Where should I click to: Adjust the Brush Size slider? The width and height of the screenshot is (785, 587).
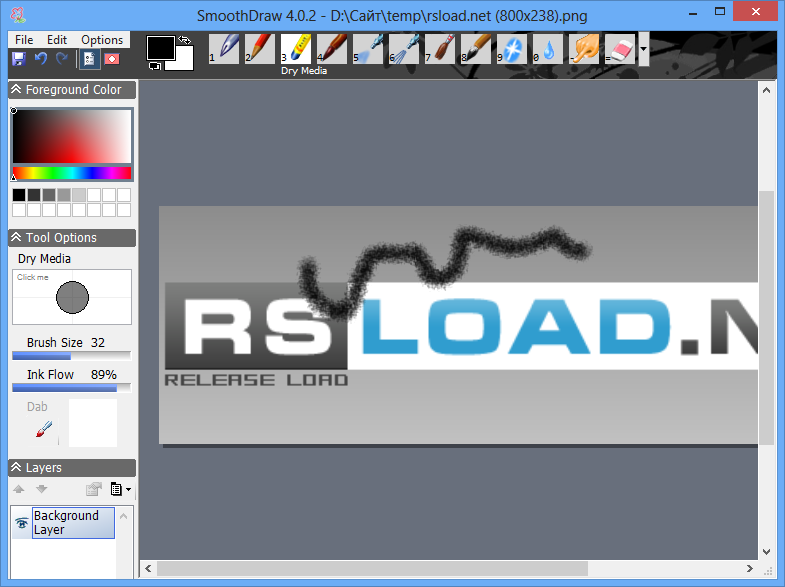pos(72,356)
